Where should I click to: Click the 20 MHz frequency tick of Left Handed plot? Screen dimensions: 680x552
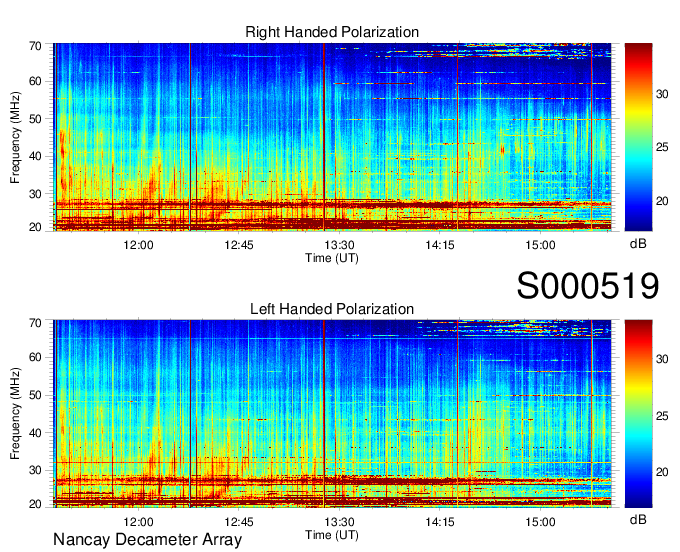tap(35, 504)
